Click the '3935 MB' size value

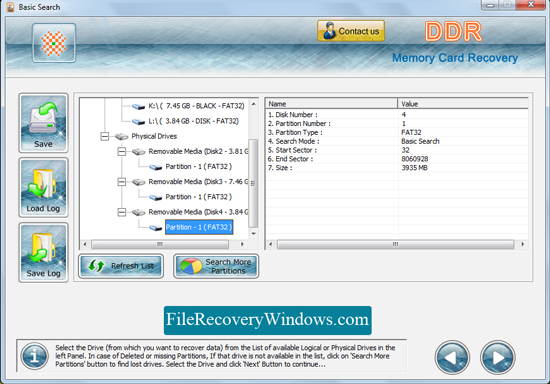414,168
